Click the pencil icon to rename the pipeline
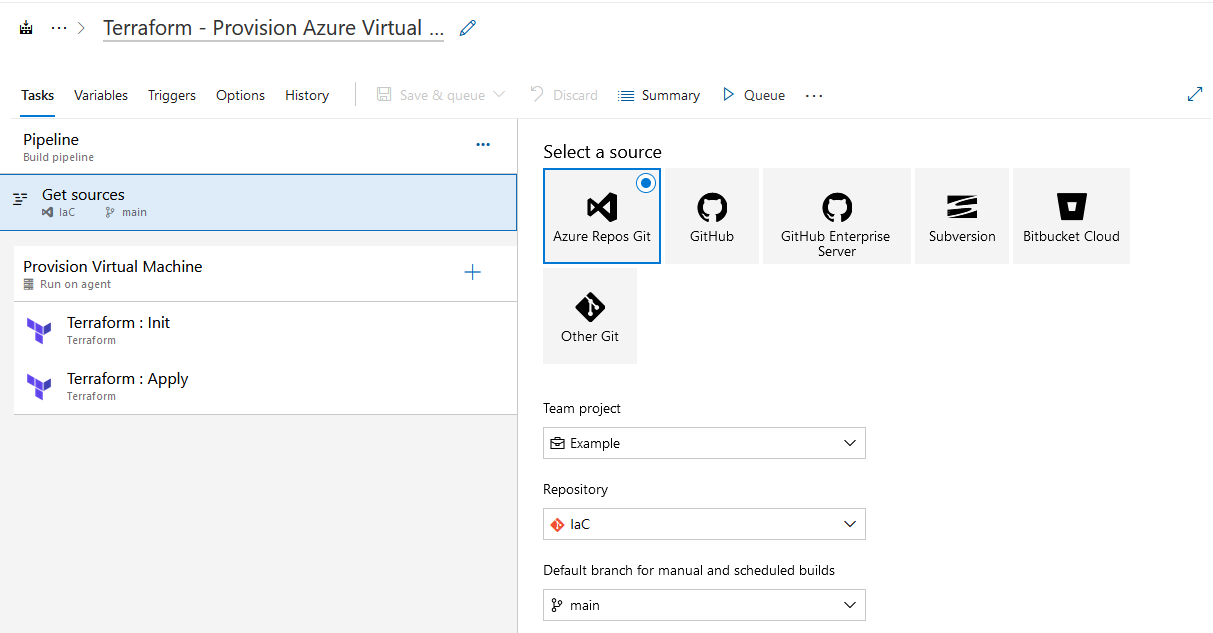Image resolution: width=1213 pixels, height=633 pixels. tap(467, 28)
